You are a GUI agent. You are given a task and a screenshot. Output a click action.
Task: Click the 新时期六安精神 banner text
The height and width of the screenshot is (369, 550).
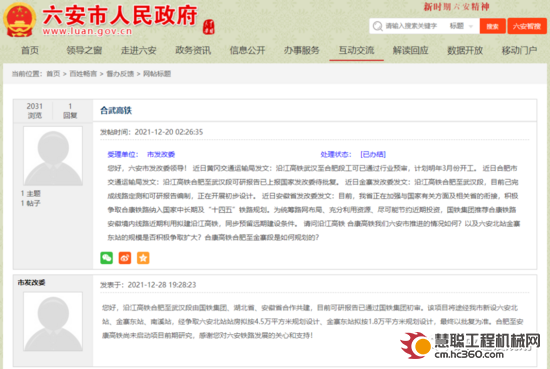point(456,7)
